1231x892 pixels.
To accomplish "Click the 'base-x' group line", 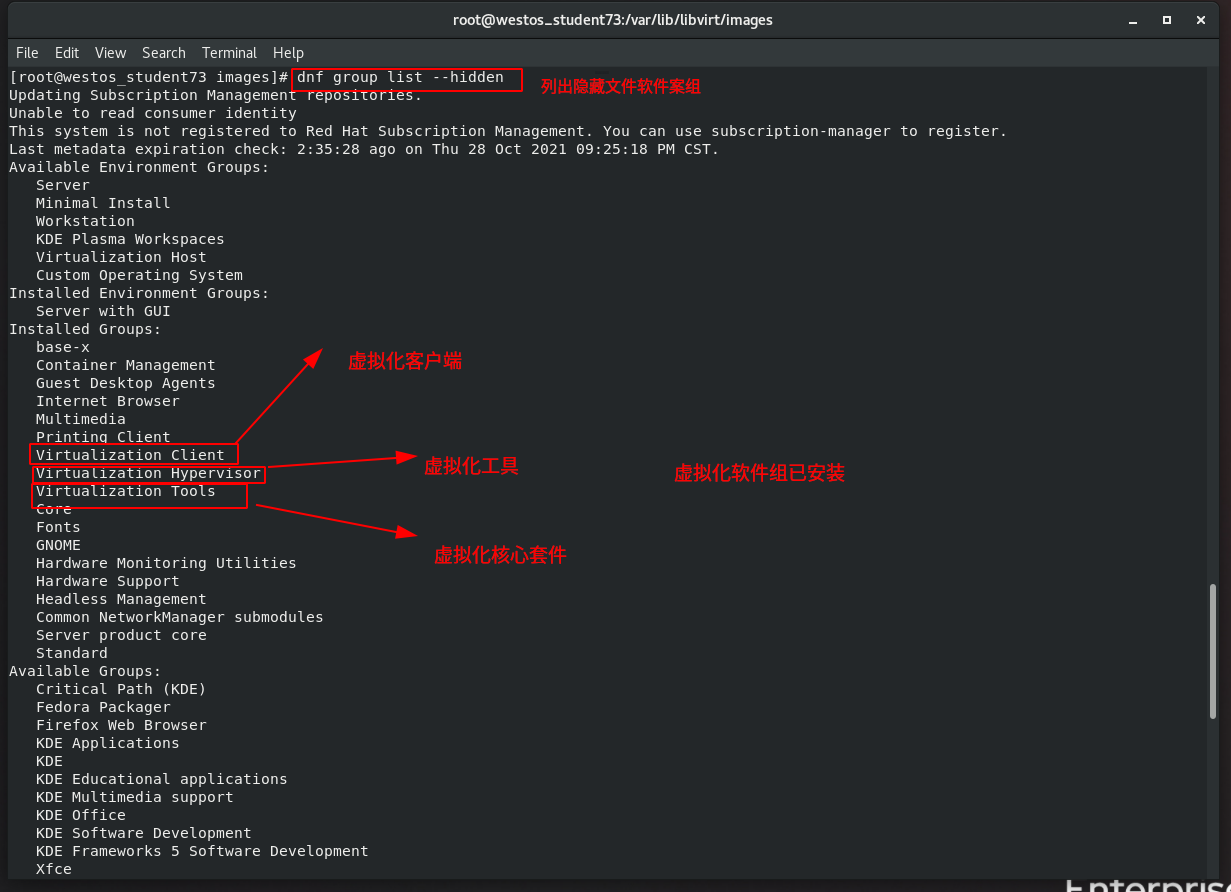I will (x=63, y=347).
